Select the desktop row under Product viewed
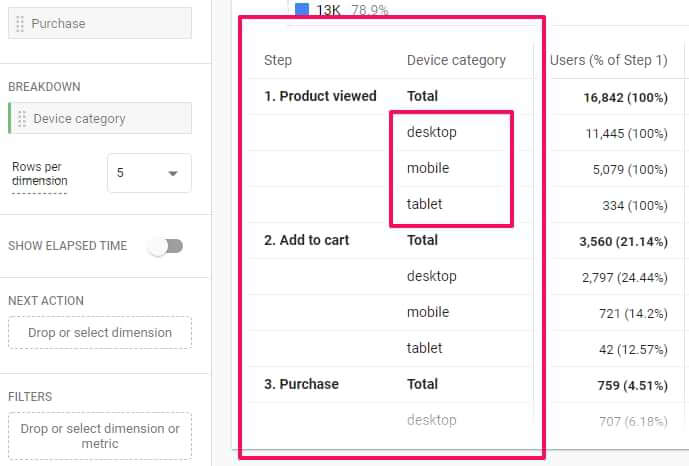The width and height of the screenshot is (689, 466). click(x=432, y=132)
